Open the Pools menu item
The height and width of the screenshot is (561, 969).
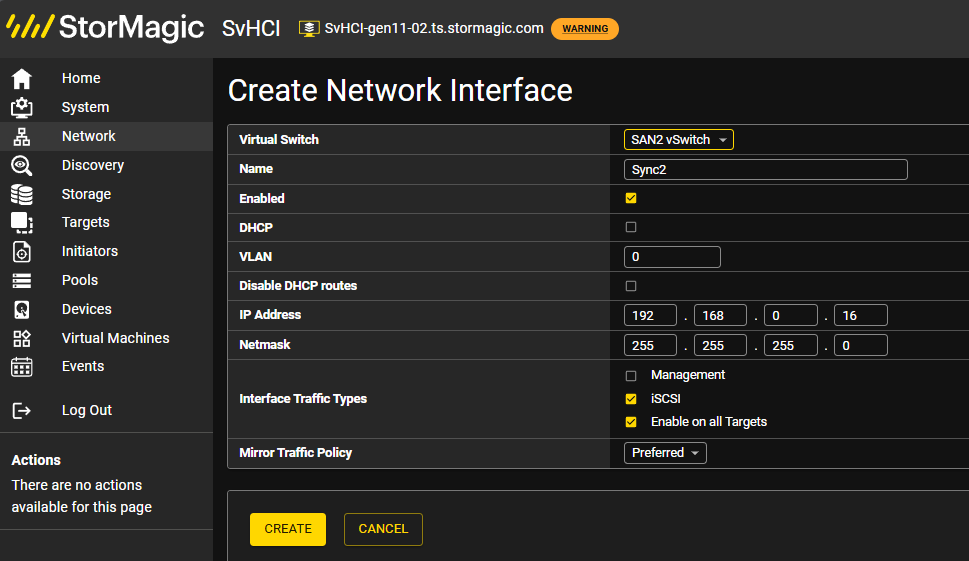point(80,280)
